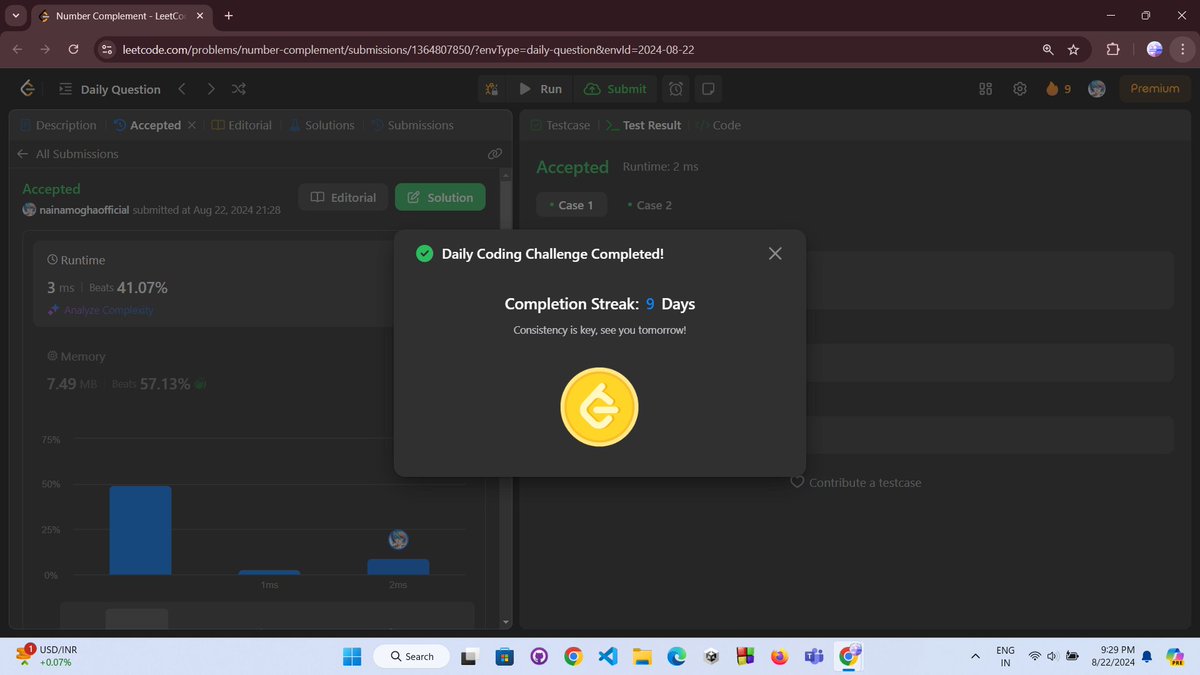The height and width of the screenshot is (675, 1200).
Task: Click the taskbar Search box
Action: [x=410, y=656]
